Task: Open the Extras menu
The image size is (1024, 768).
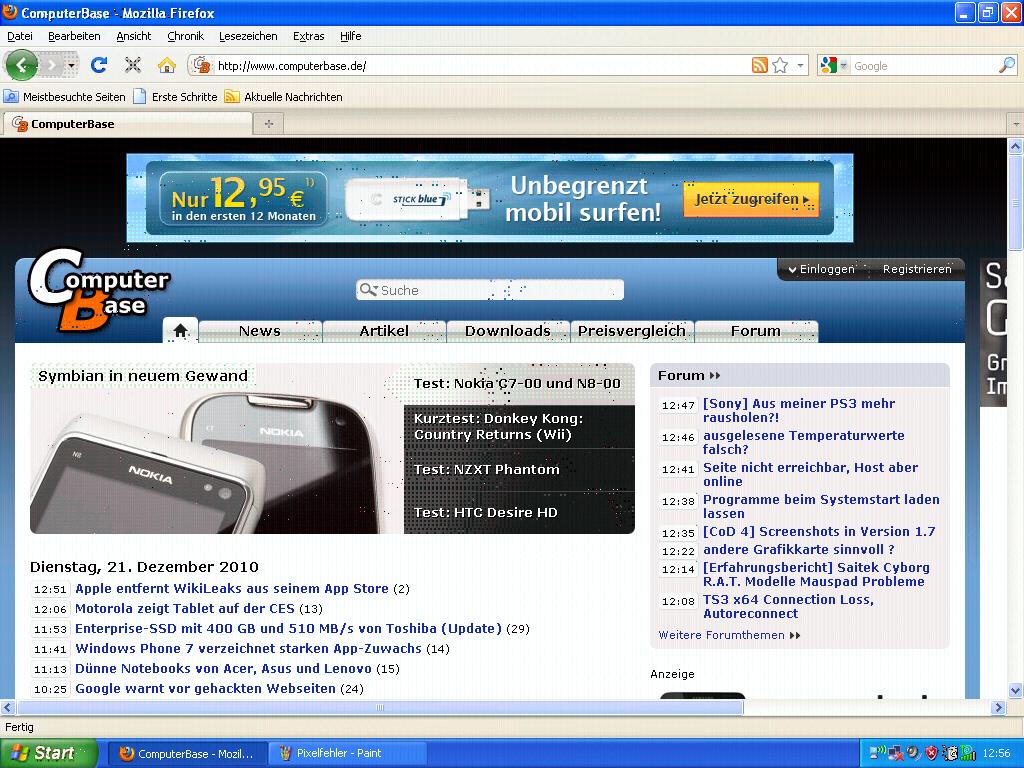Action: (308, 36)
